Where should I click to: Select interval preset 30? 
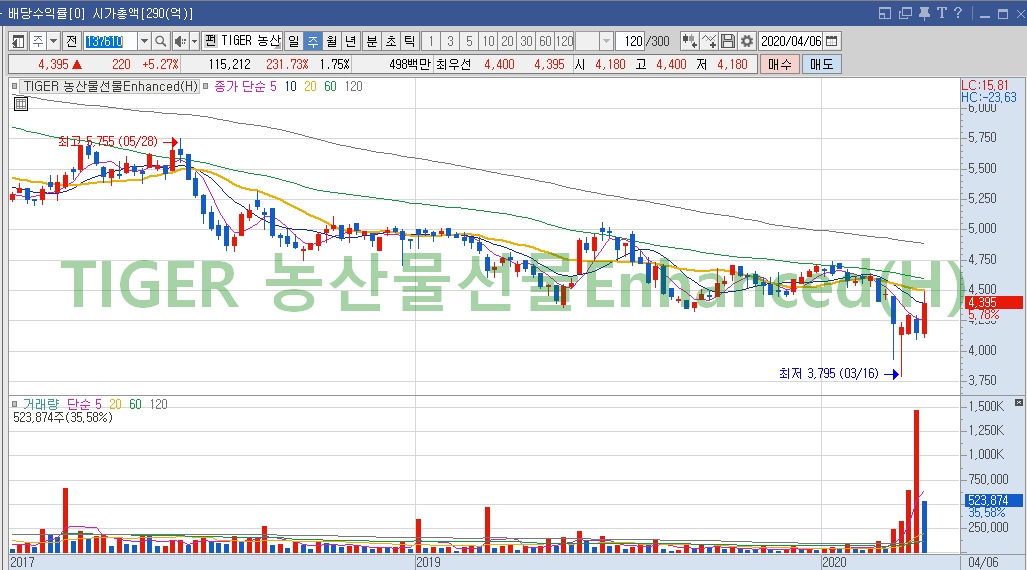click(526, 41)
